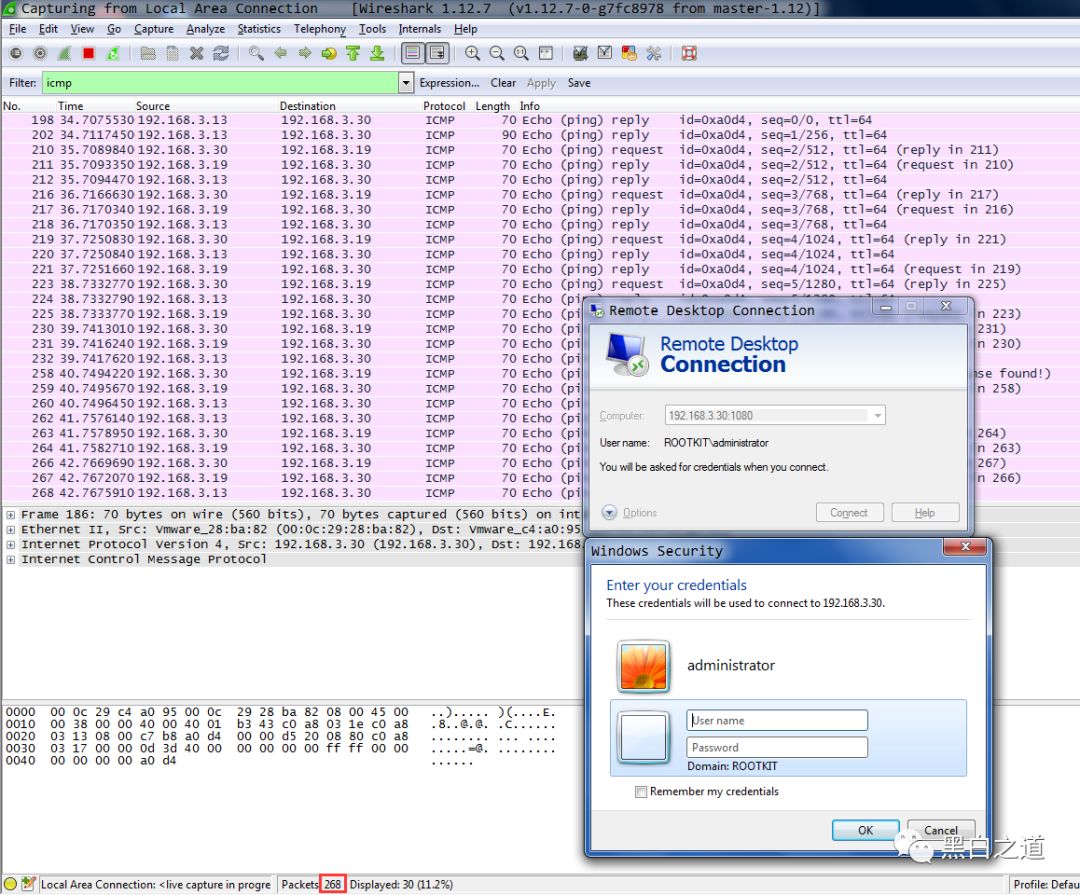1080x895 pixels.
Task: Jump to the first packet
Action: (352, 54)
